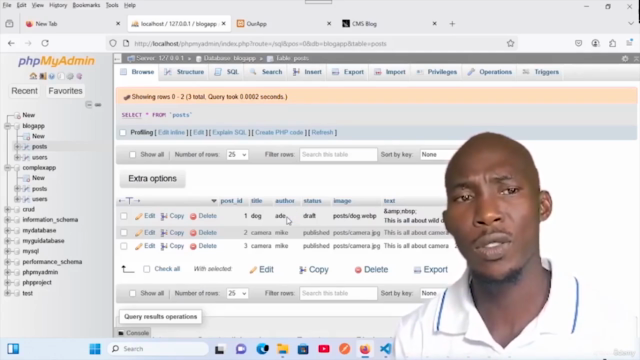
Task: Open the Bookmarks menu in Firefox
Action: coord(86,5)
